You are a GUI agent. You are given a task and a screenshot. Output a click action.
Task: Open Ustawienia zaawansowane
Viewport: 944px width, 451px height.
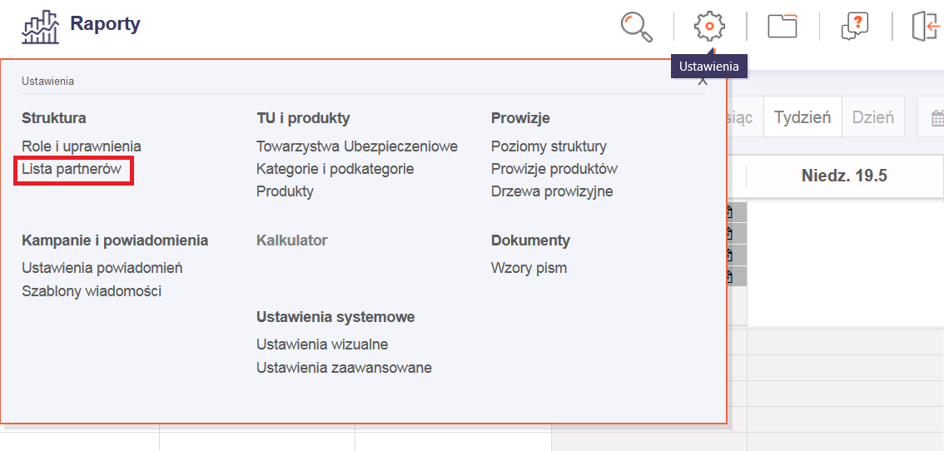tap(344, 367)
